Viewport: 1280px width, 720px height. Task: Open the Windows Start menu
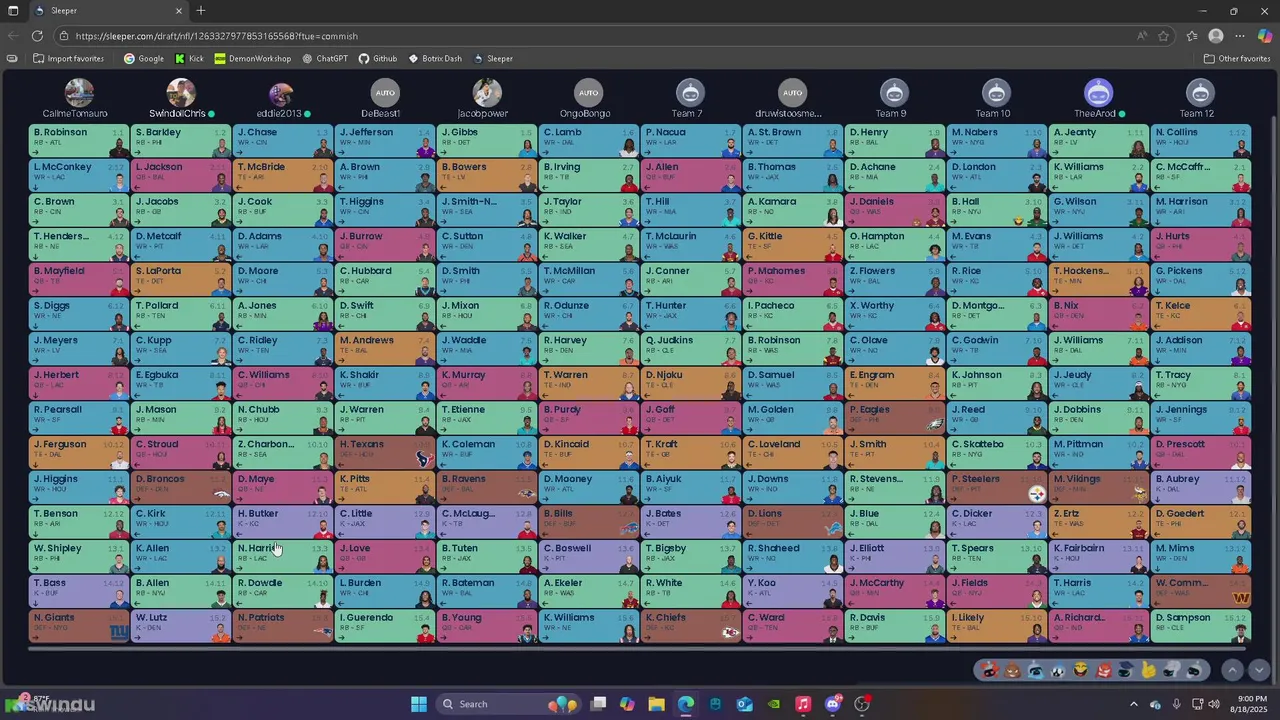click(419, 704)
